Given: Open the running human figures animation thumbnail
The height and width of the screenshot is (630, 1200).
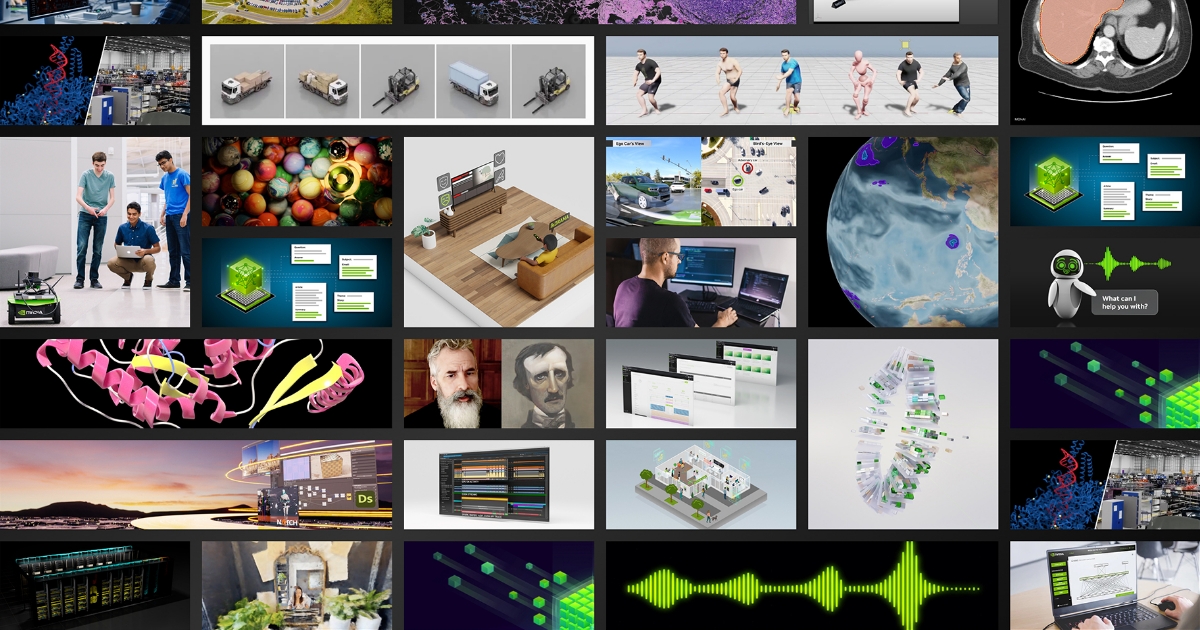Looking at the screenshot, I should tap(801, 80).
